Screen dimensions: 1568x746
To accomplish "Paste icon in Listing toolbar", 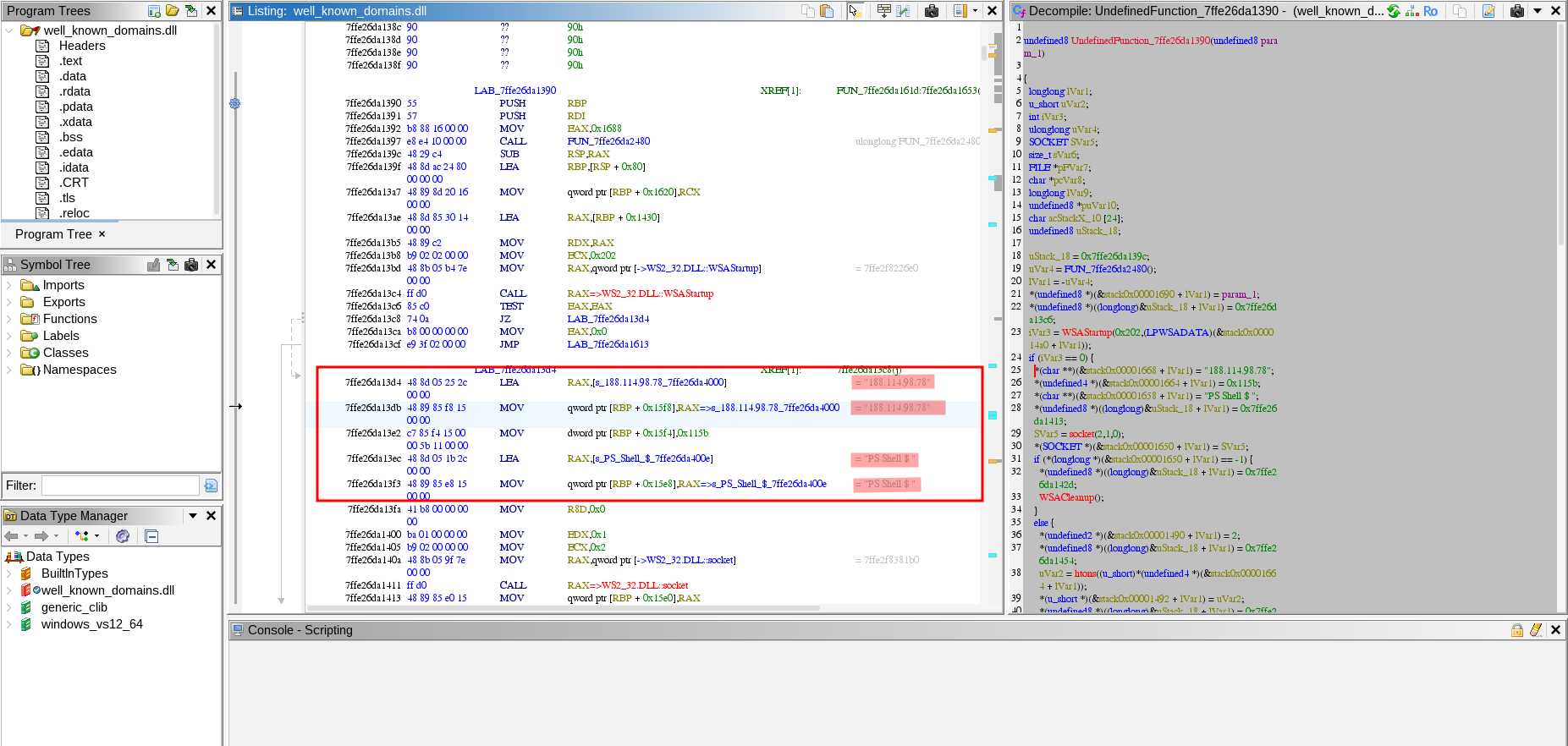I will pos(827,11).
